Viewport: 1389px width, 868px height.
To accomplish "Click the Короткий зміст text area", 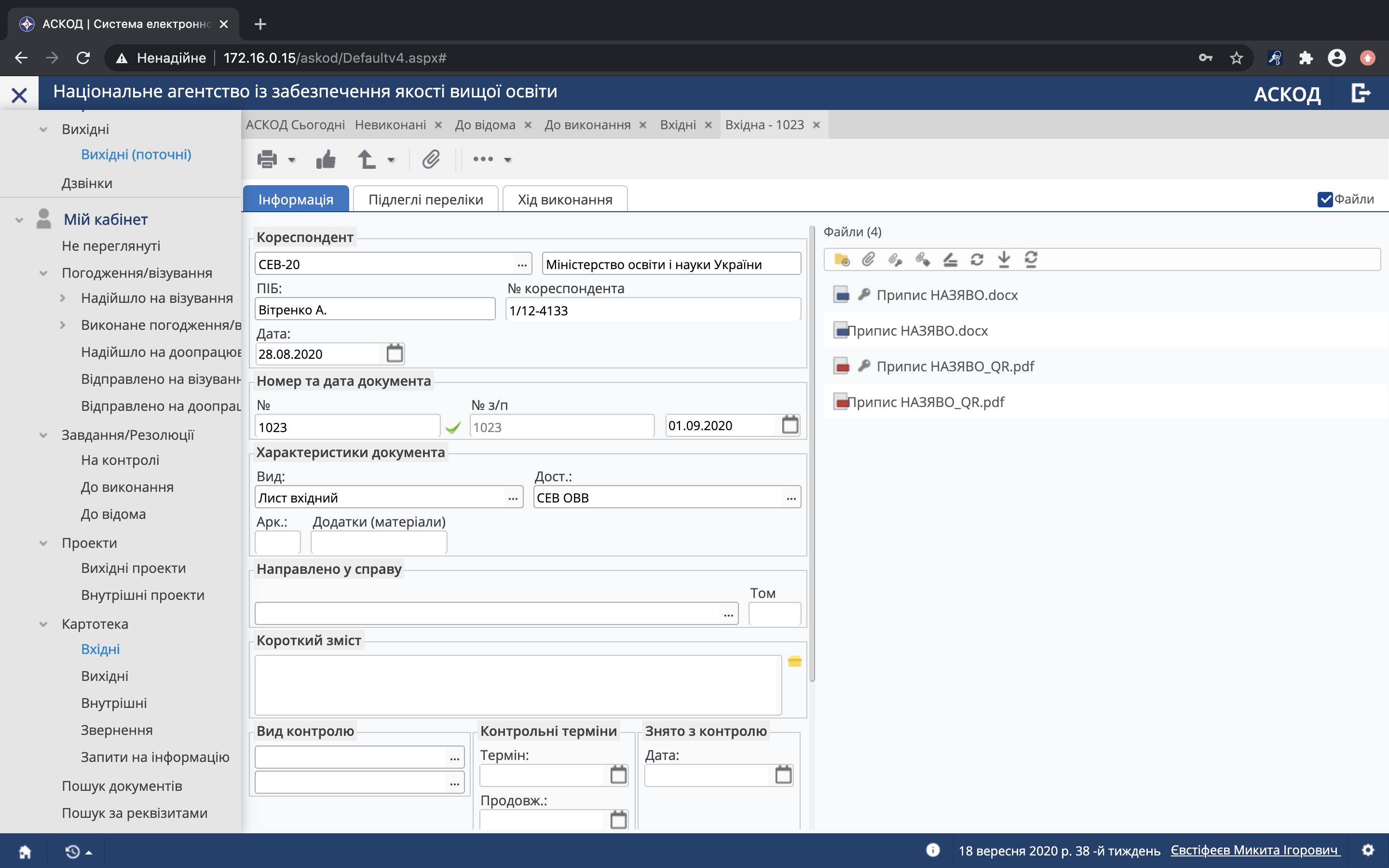I will 517,684.
